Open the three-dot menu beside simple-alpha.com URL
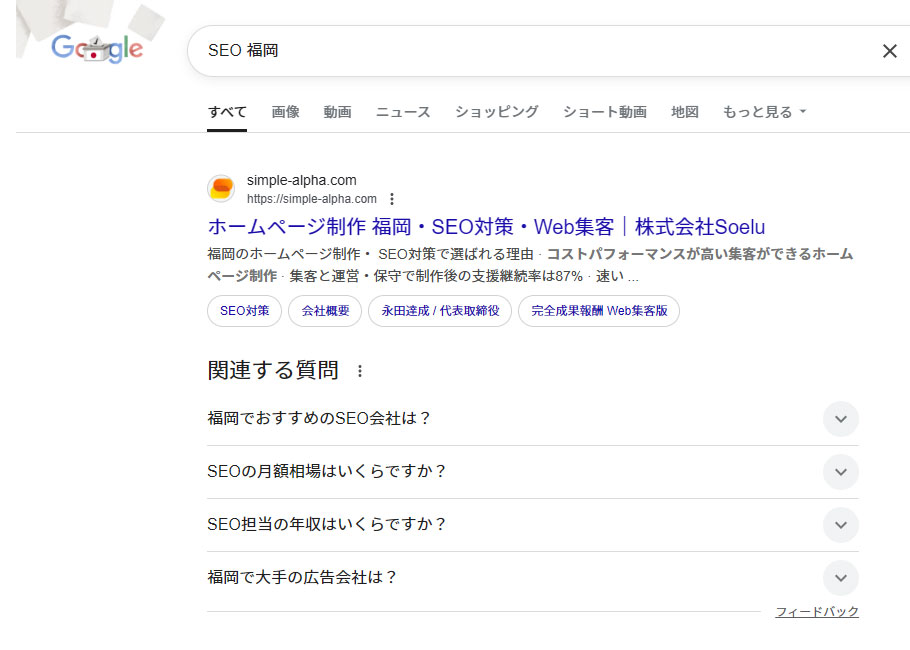The image size is (910, 650). coord(392,199)
